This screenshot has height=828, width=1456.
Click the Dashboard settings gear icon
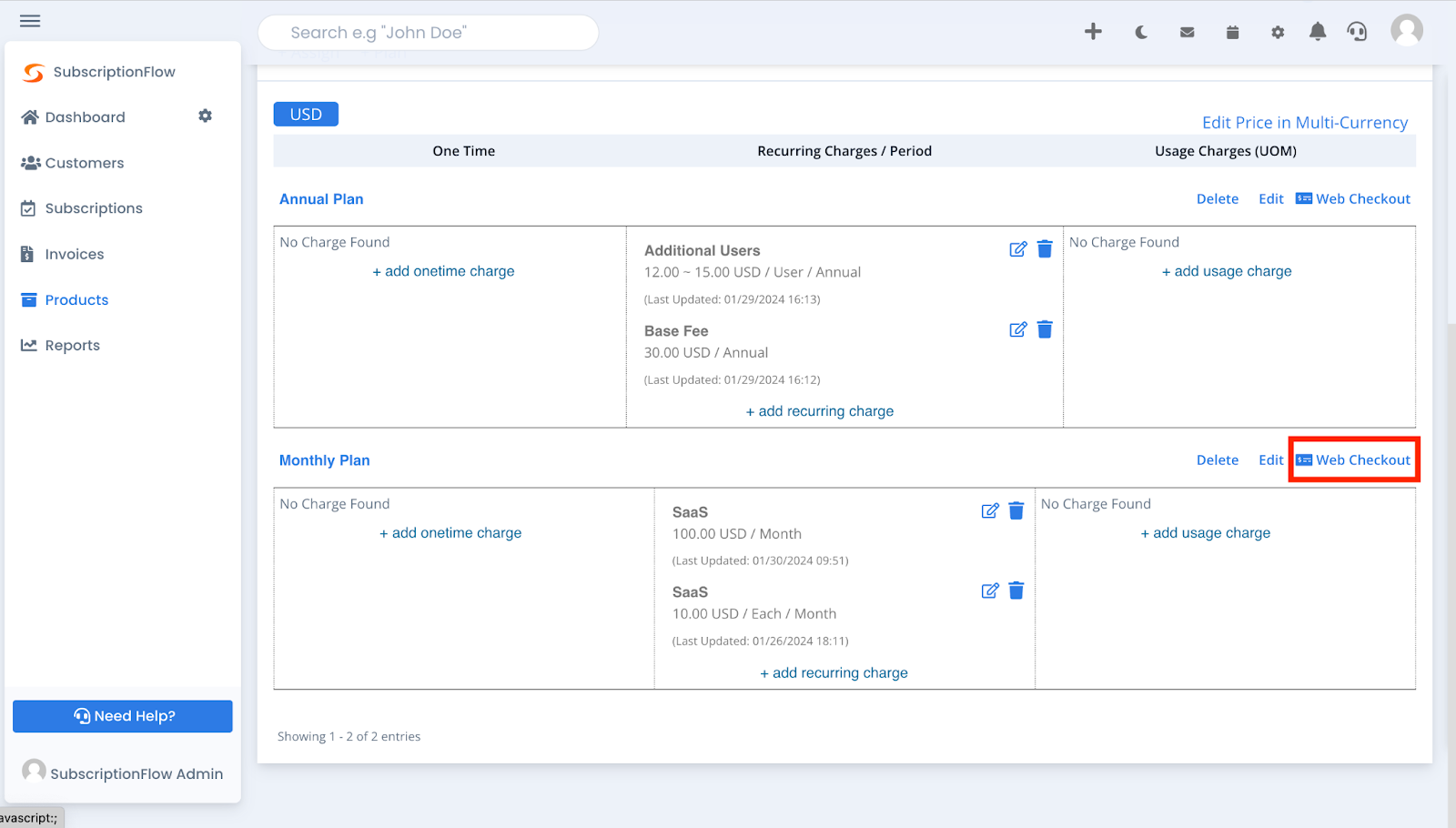tap(206, 116)
